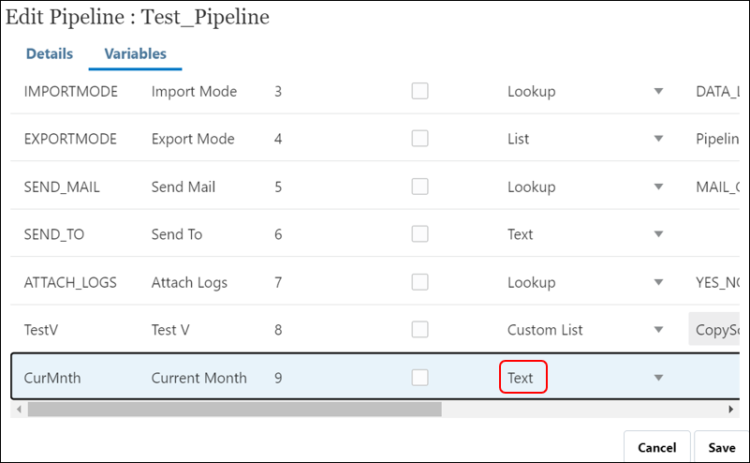Switch to the Details tab
This screenshot has width=750, height=463.
tap(49, 54)
